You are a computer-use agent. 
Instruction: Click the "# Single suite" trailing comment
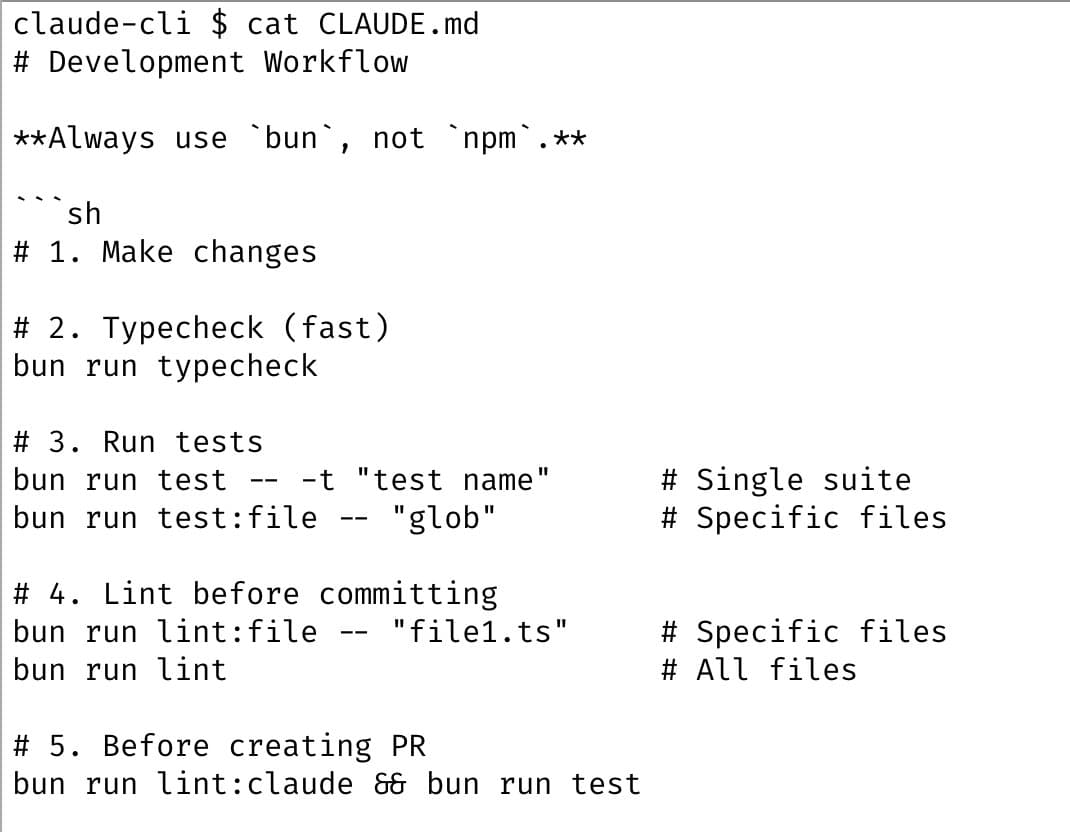[786, 480]
